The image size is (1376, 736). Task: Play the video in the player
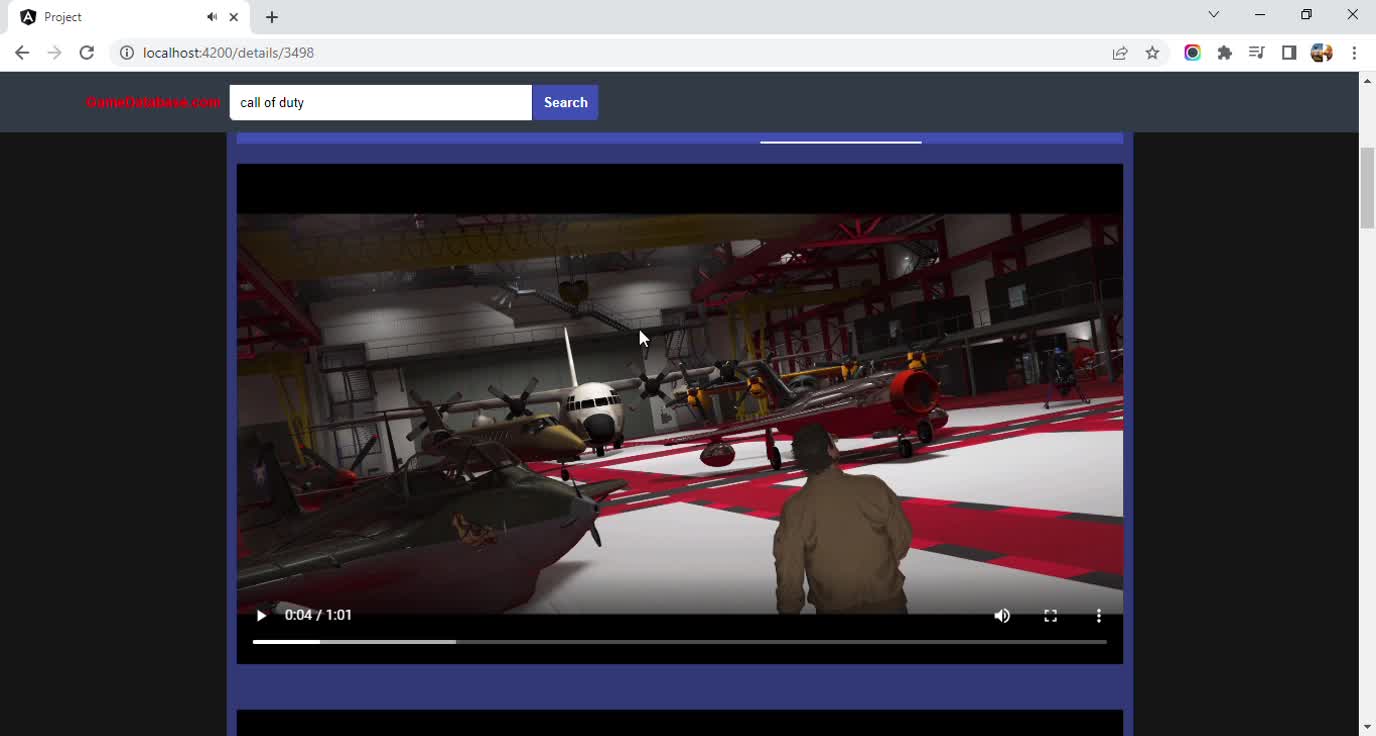point(261,615)
